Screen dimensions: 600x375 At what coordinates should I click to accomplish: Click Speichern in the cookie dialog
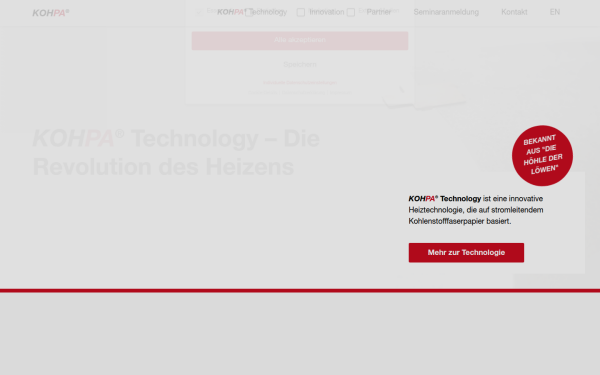[x=300, y=64]
